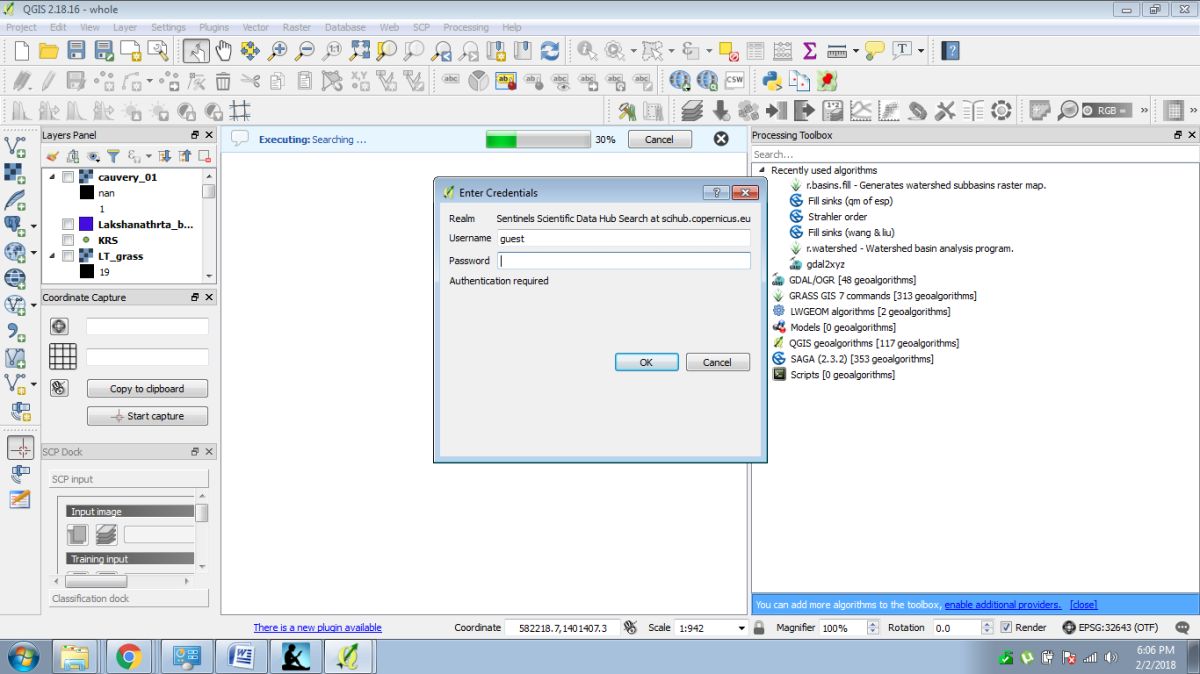This screenshot has height=674, width=1200.
Task: Open the attribute table icon
Action: click(x=755, y=50)
